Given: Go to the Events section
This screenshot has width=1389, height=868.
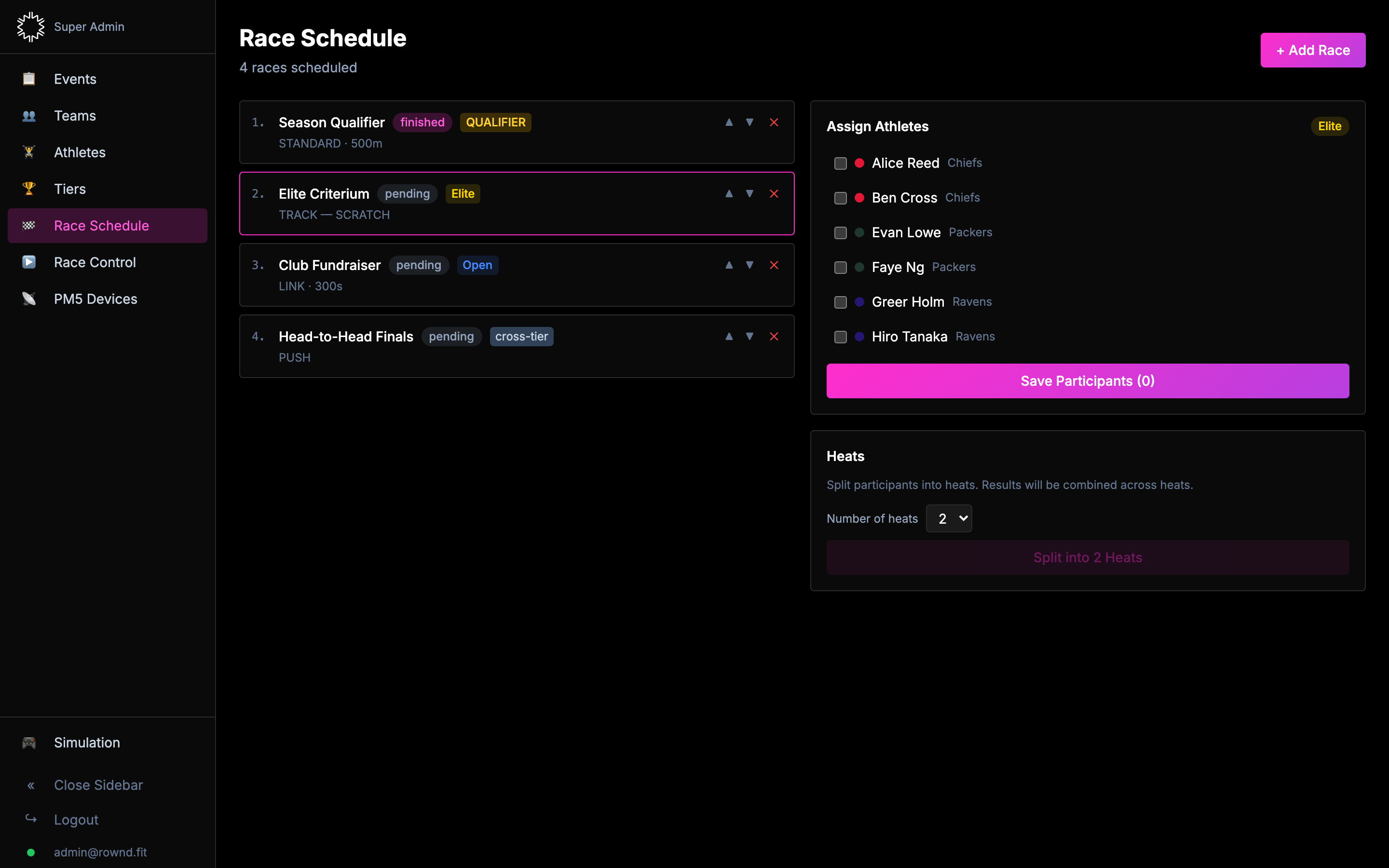Looking at the screenshot, I should pos(75,79).
